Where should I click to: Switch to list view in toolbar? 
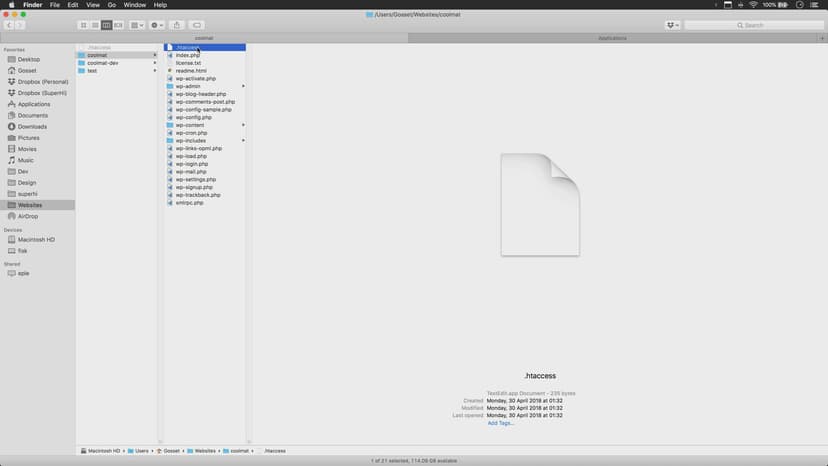click(95, 25)
